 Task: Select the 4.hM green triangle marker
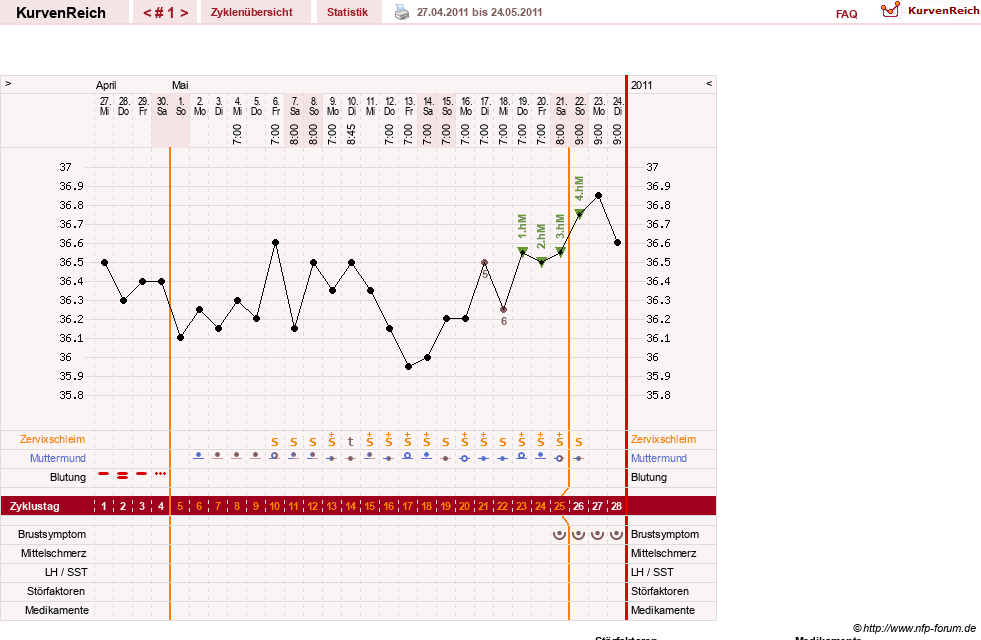(x=579, y=213)
